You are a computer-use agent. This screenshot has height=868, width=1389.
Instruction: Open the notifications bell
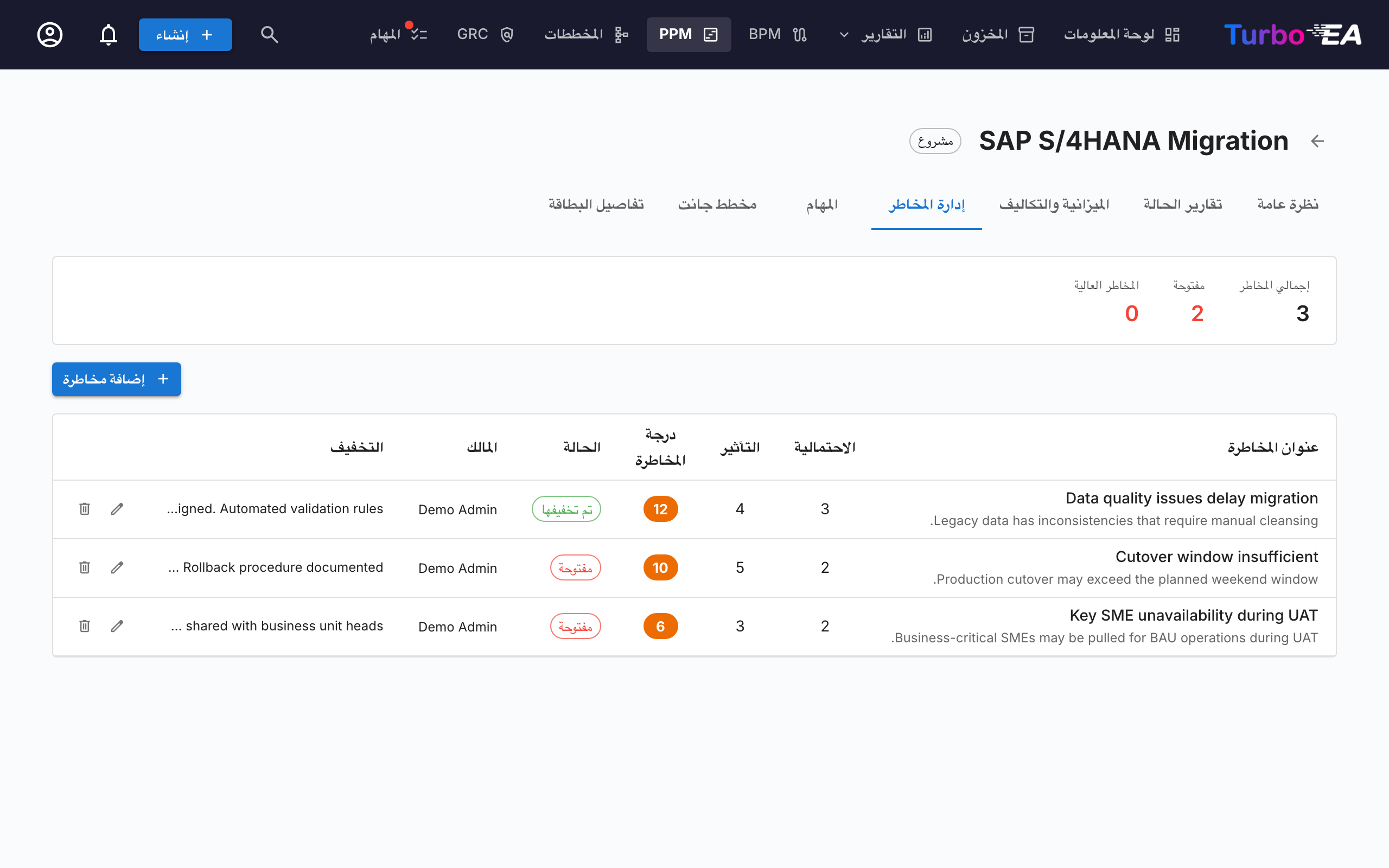108,34
